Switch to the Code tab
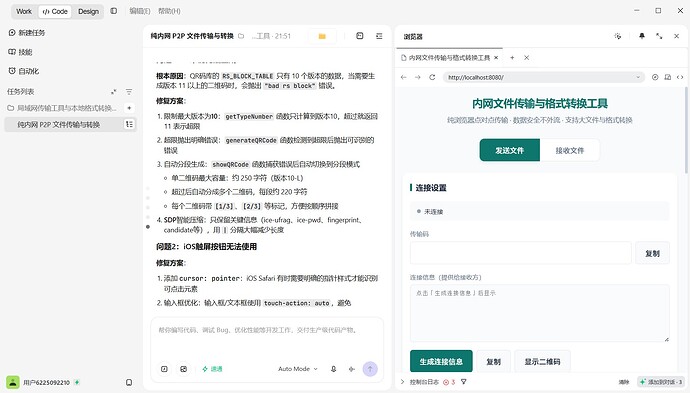 pos(55,11)
